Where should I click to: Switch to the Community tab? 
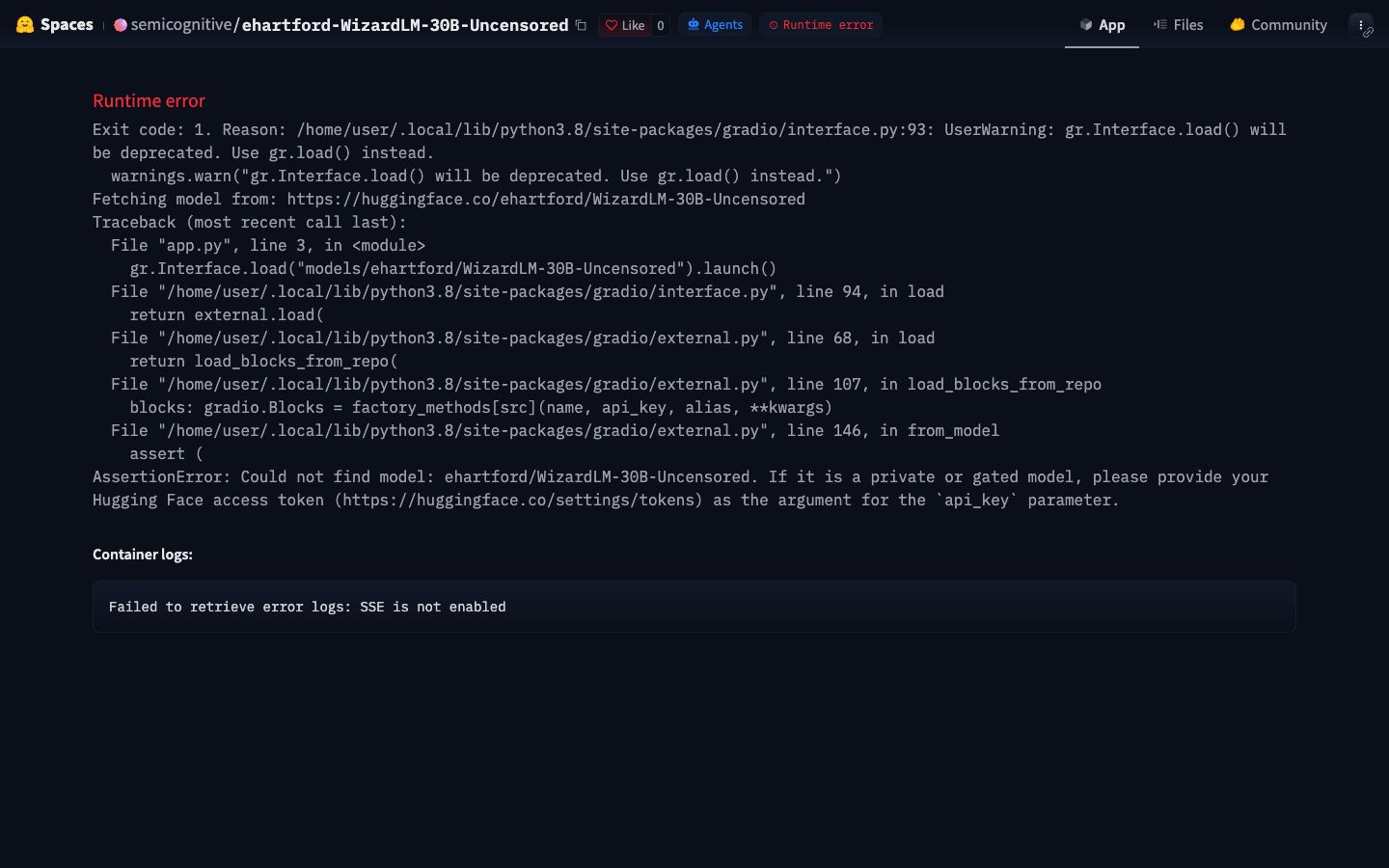pyautogui.click(x=1278, y=25)
